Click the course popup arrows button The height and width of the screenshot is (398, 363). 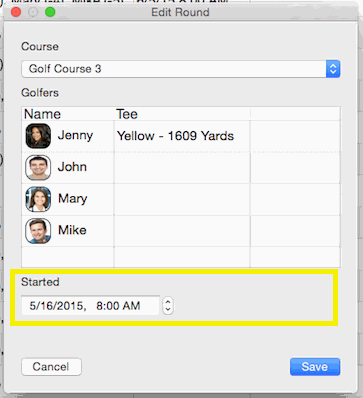coord(333,69)
